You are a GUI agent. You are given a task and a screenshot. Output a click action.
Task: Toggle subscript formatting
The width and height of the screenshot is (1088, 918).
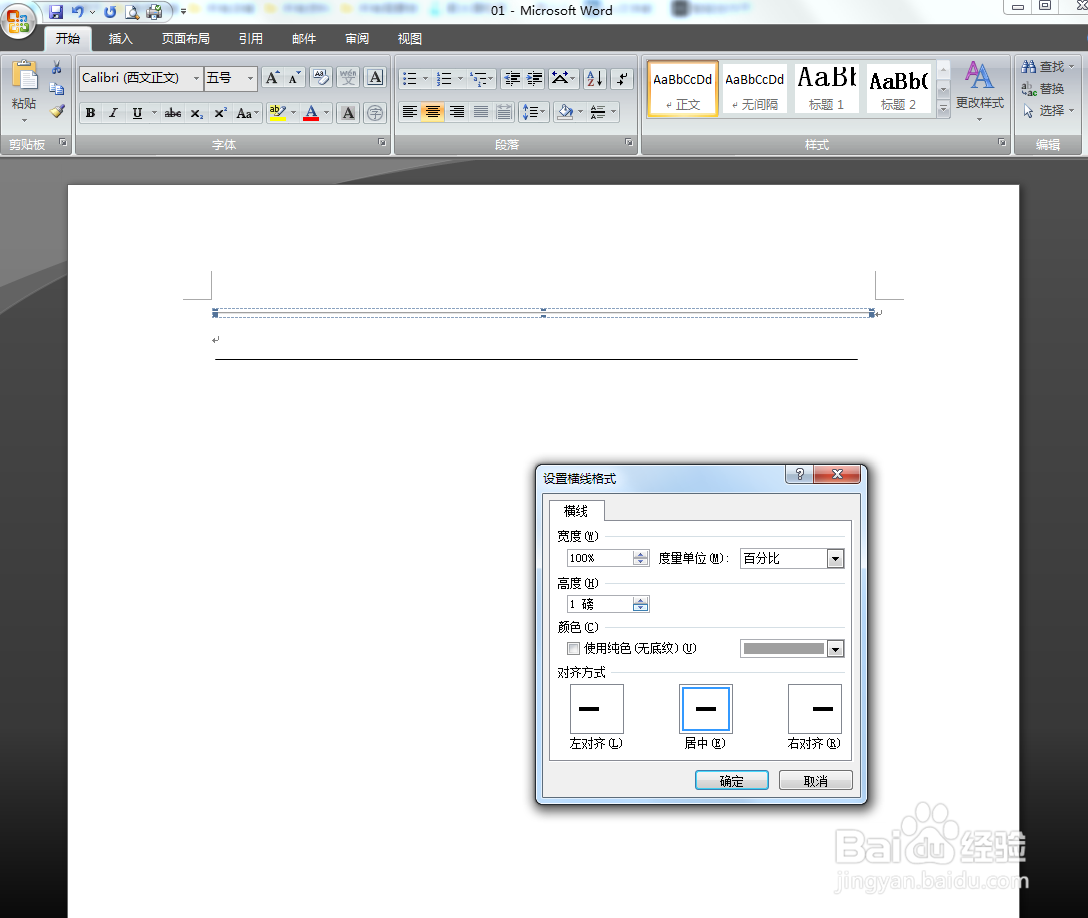(197, 112)
